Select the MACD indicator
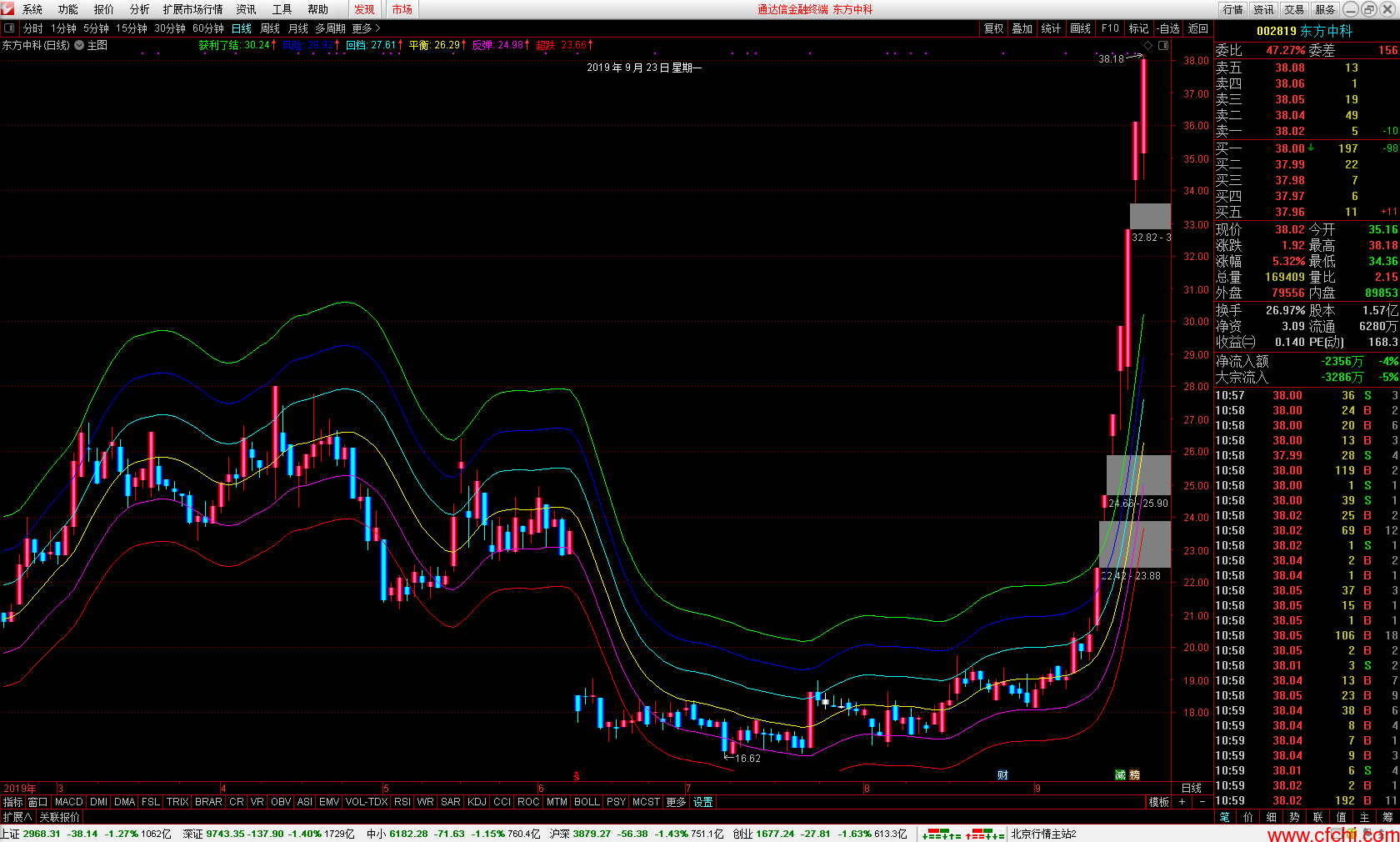 tap(69, 801)
